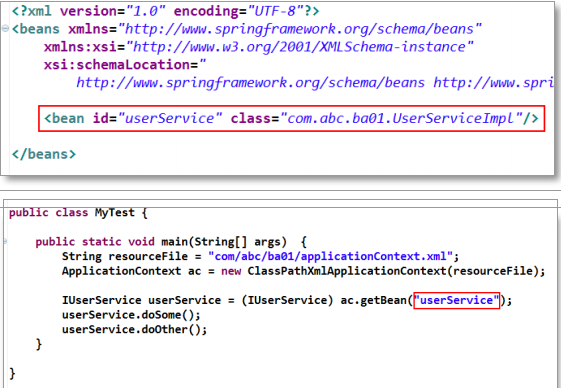Select the class "com.abc.ba01.UserServiceImpl" value

[x=401, y=118]
